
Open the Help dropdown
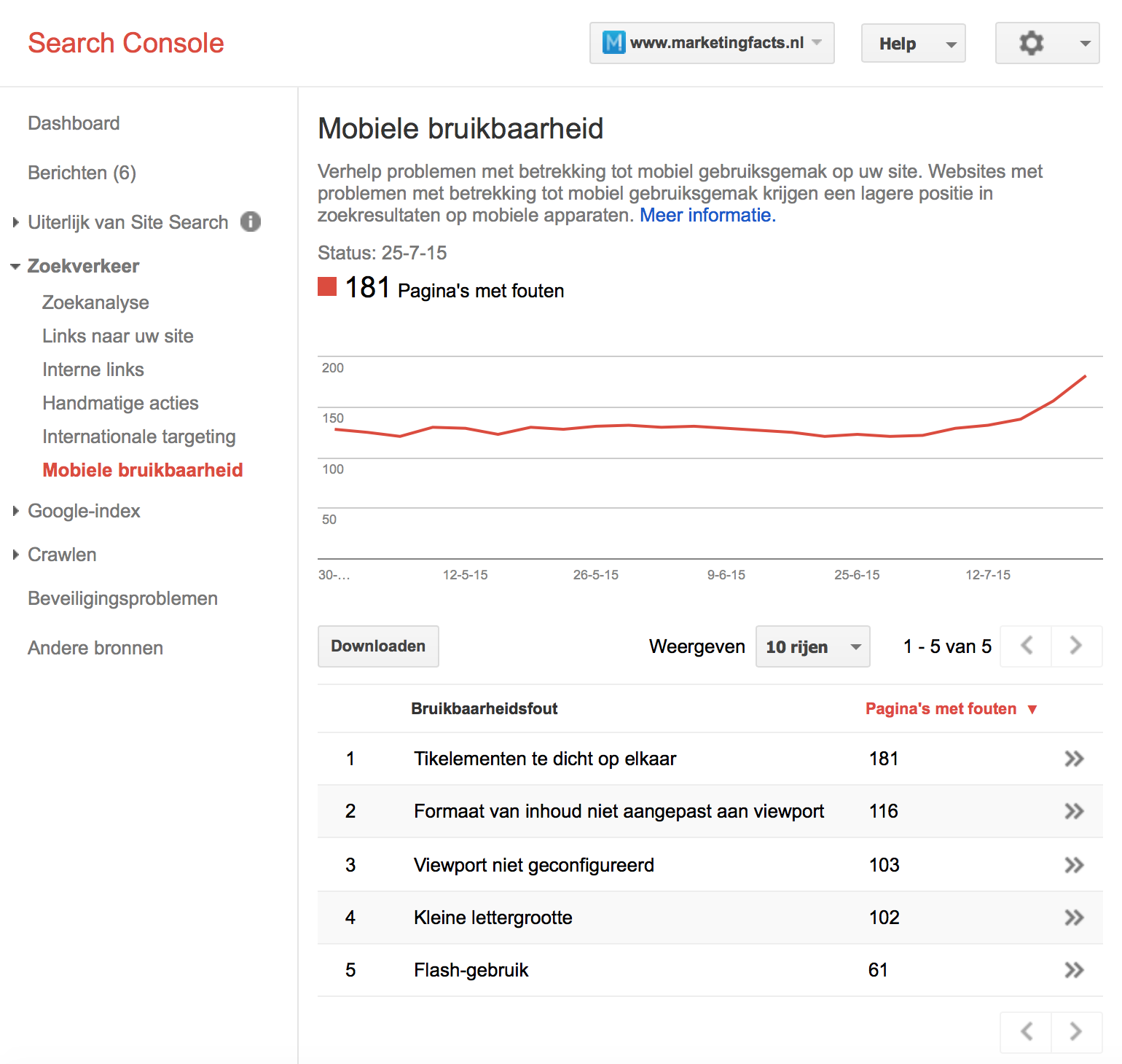tap(913, 44)
